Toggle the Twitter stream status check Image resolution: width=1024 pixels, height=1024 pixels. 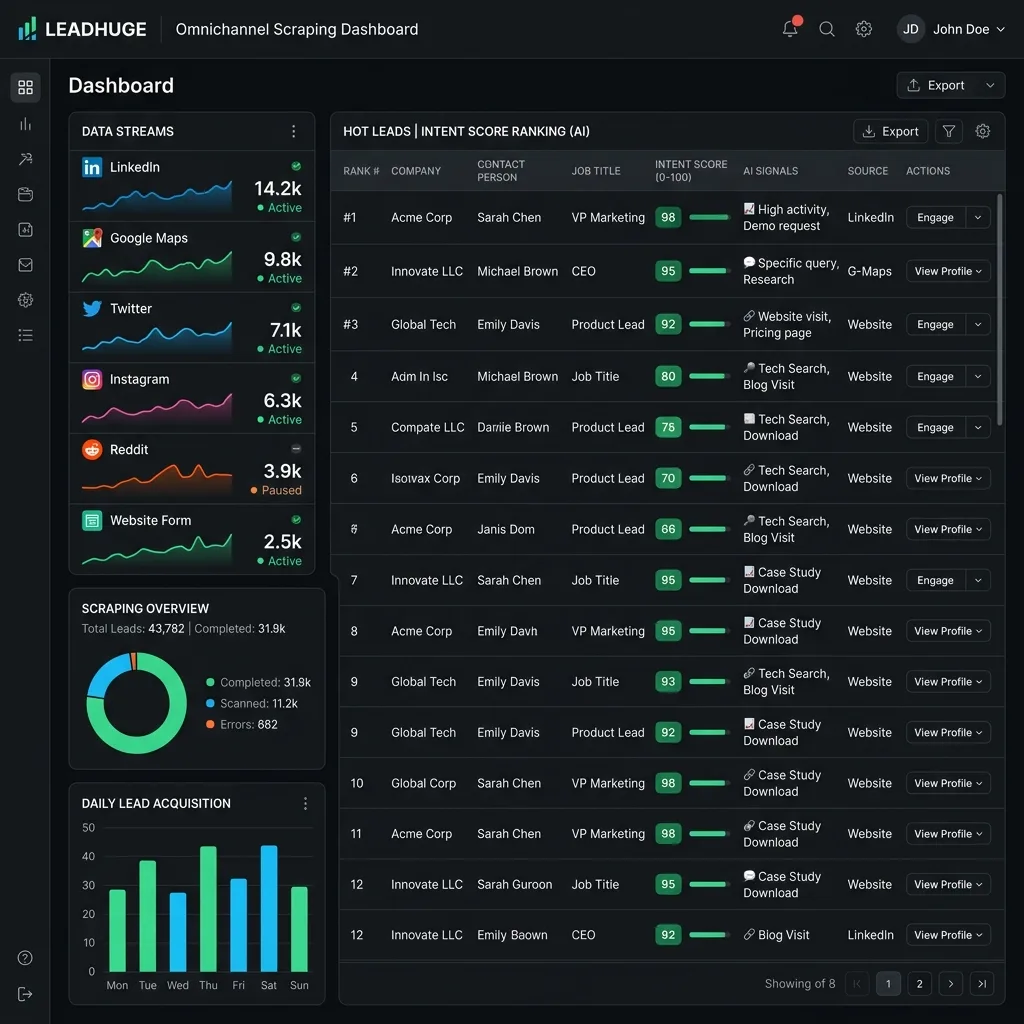[x=296, y=308]
